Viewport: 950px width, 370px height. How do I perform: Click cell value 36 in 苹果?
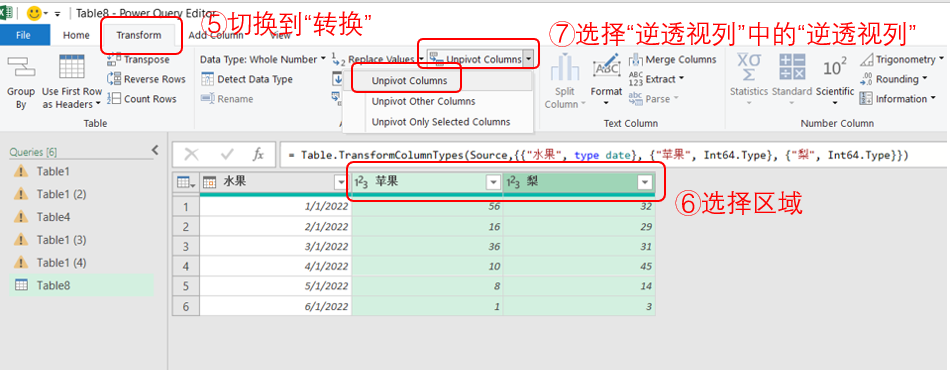tap(427, 246)
